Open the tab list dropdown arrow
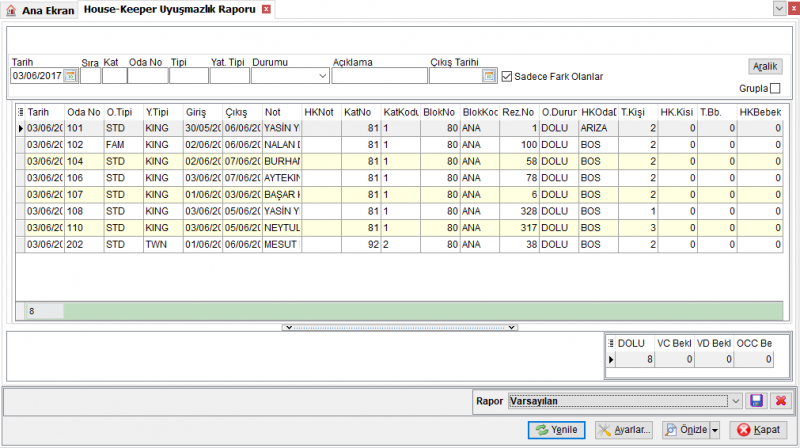 tap(779, 9)
